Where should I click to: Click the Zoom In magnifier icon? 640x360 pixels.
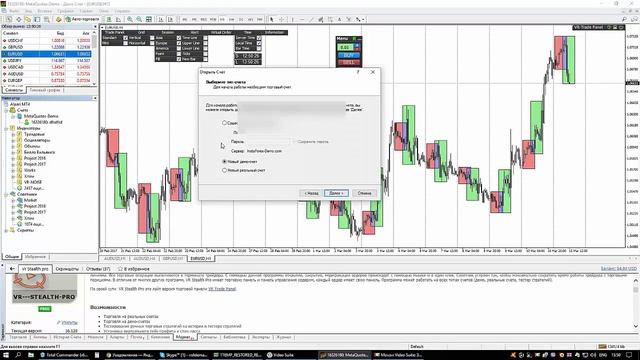[x=130, y=19]
